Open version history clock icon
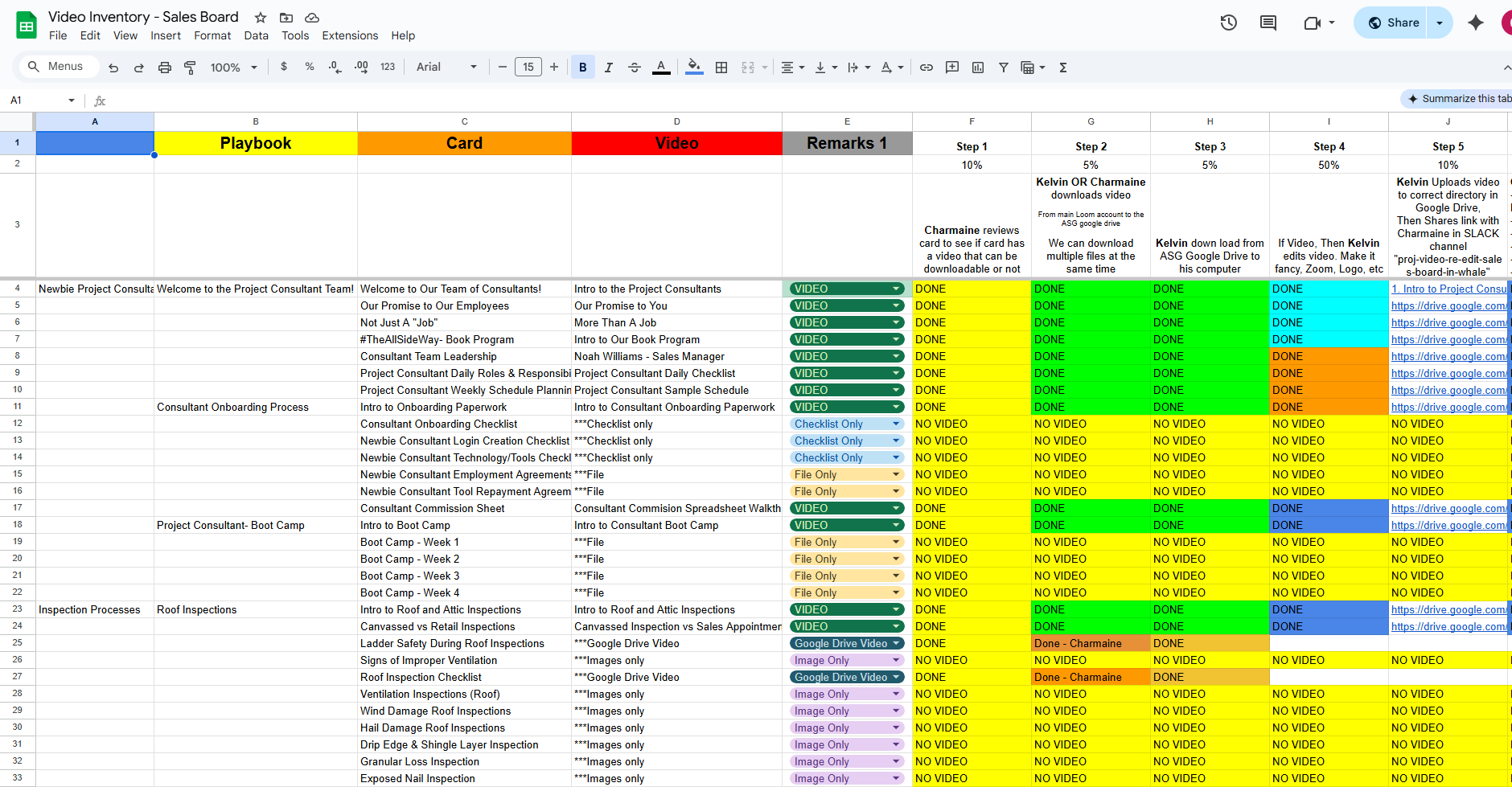This screenshot has width=1512, height=787. coord(1228,23)
